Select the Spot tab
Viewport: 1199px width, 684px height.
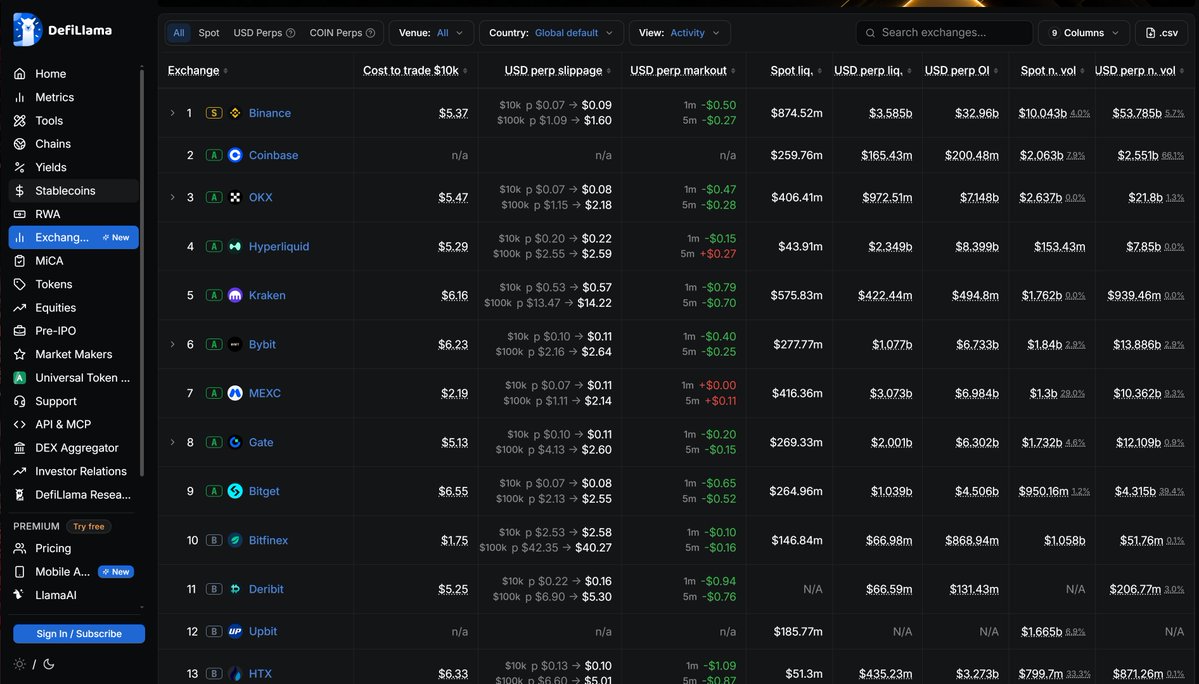click(x=209, y=33)
